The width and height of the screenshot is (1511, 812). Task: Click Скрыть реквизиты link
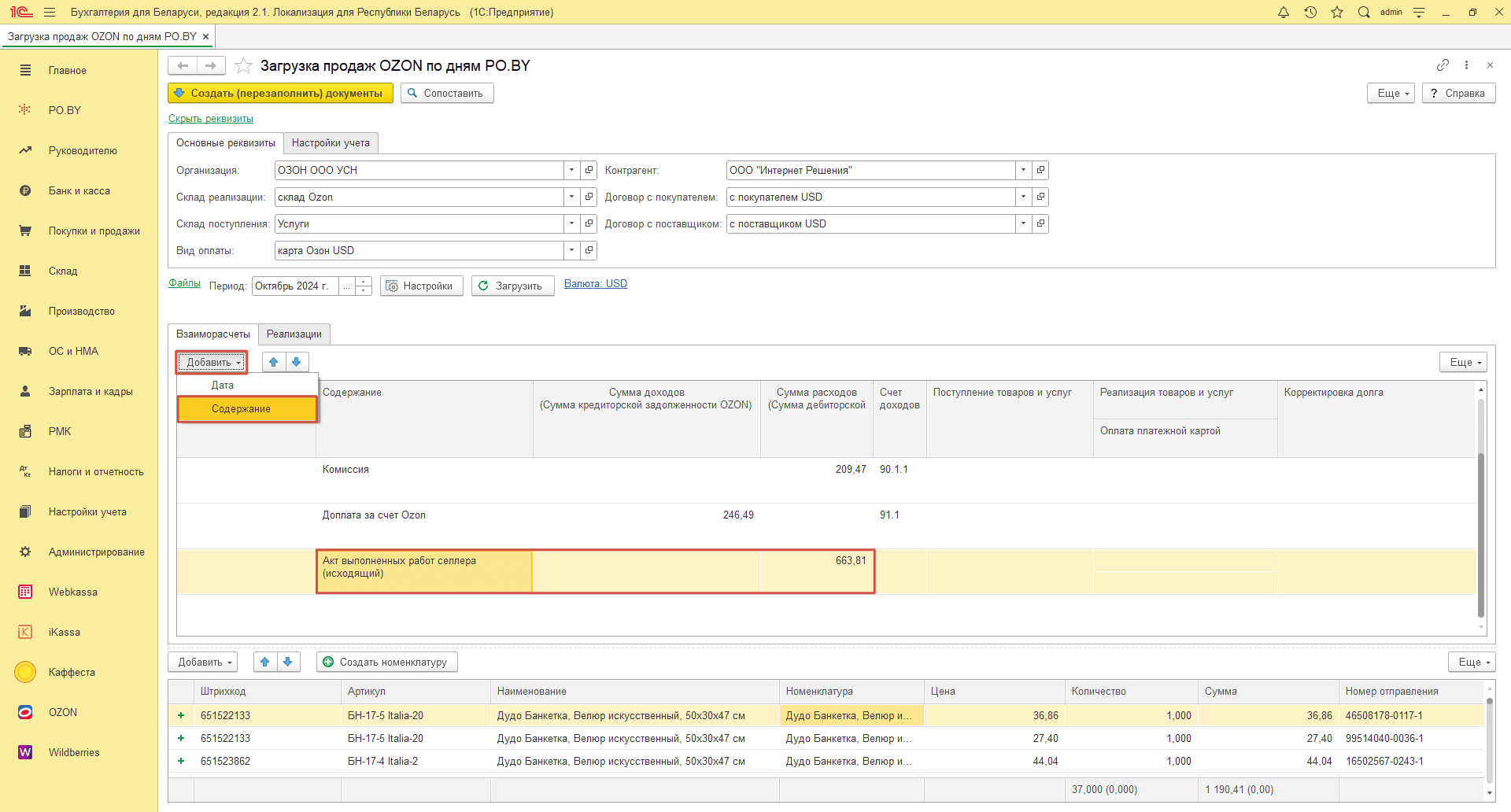211,119
